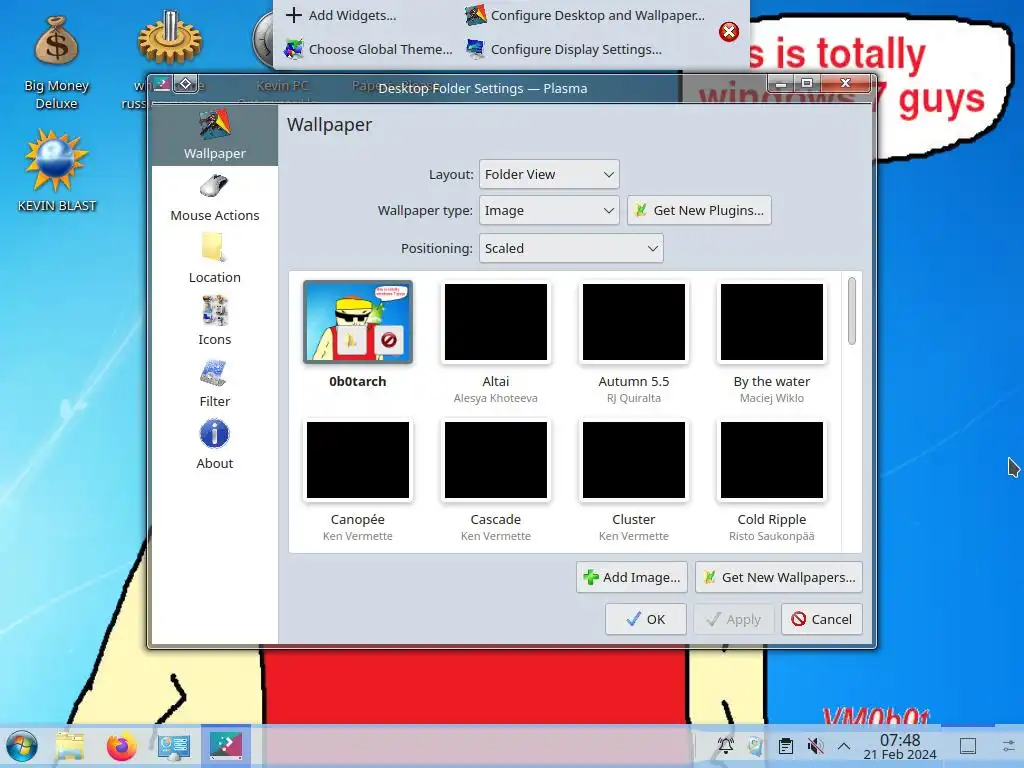This screenshot has width=1024, height=768.
Task: Open the Layout dropdown
Action: coord(549,174)
